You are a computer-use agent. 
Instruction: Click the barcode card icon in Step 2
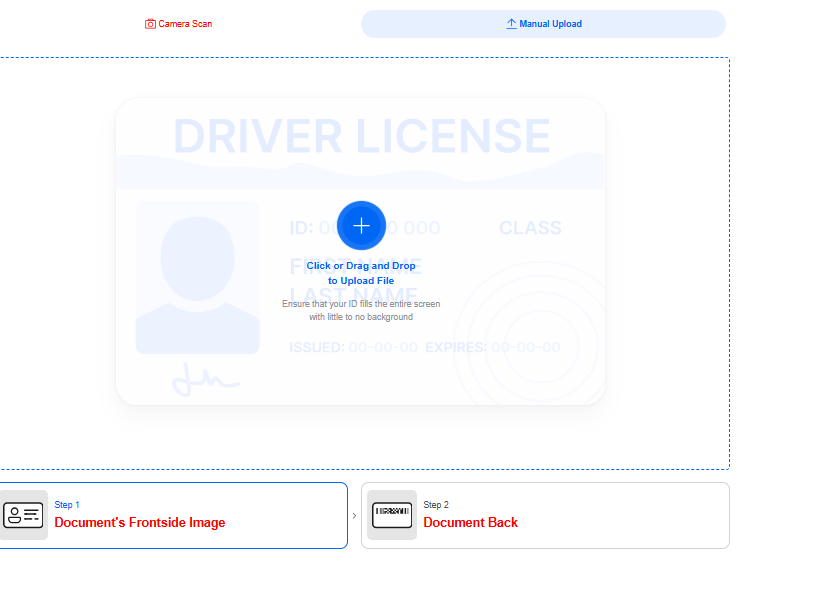coord(392,515)
